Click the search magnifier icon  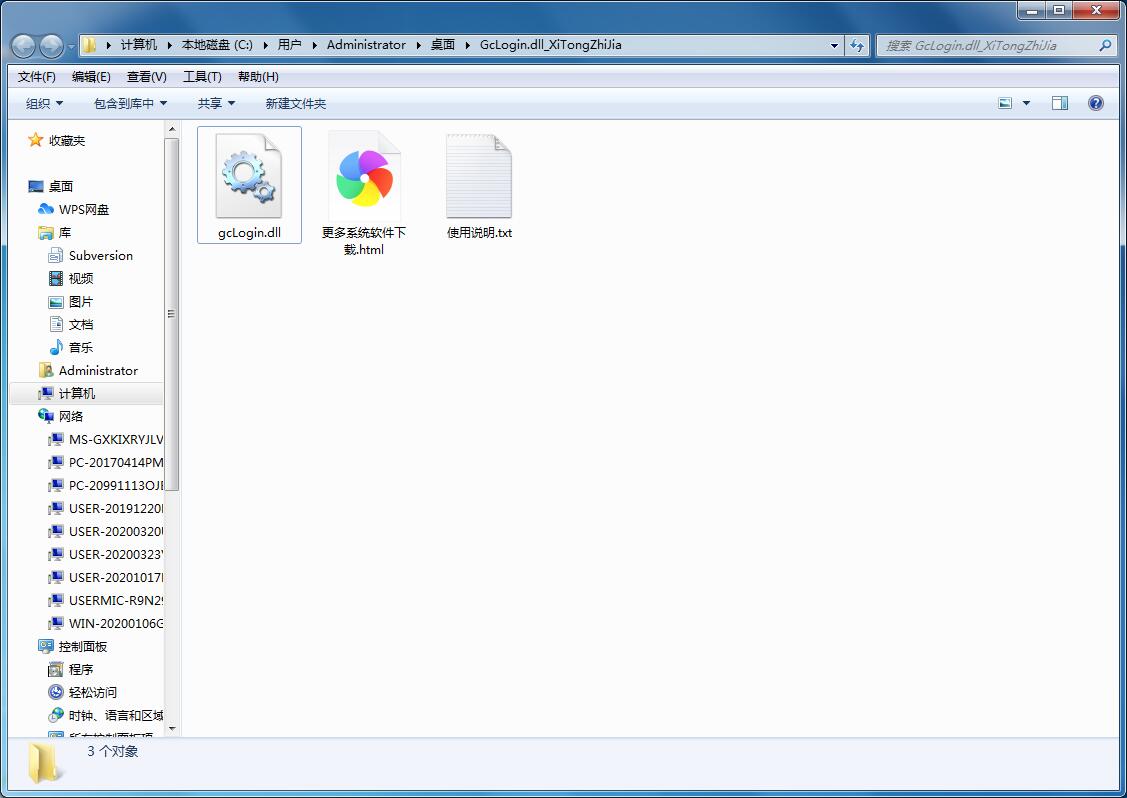[x=1105, y=45]
